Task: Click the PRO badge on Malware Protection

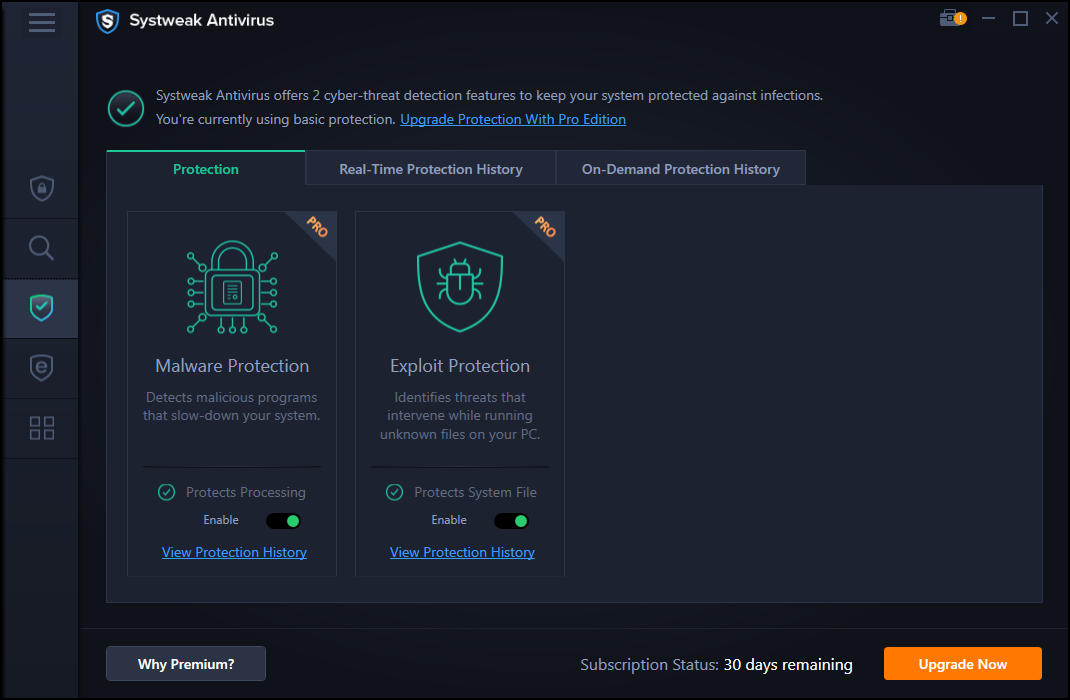Action: [x=317, y=227]
